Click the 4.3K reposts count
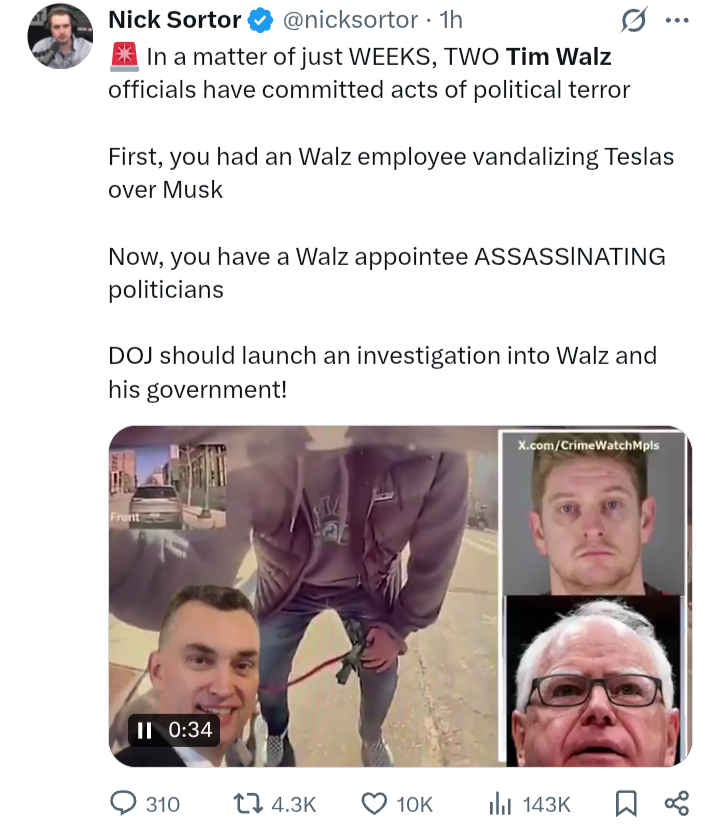 pyautogui.click(x=294, y=804)
